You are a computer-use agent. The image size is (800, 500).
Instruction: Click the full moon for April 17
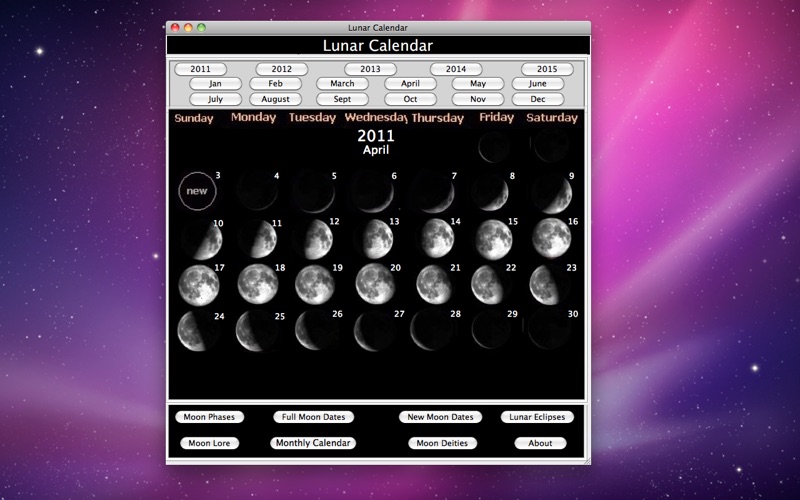[199, 286]
